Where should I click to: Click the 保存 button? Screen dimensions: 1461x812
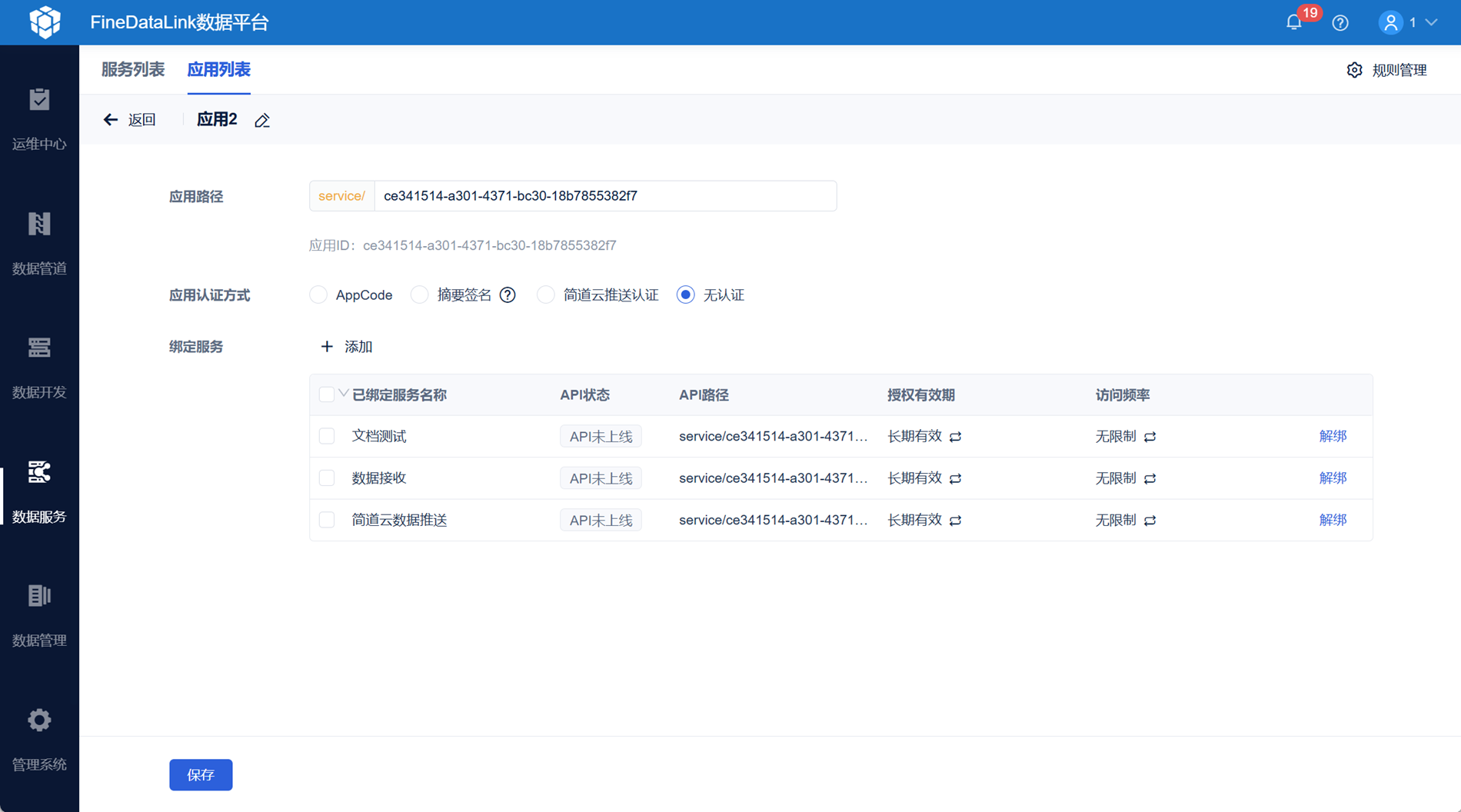coord(201,774)
